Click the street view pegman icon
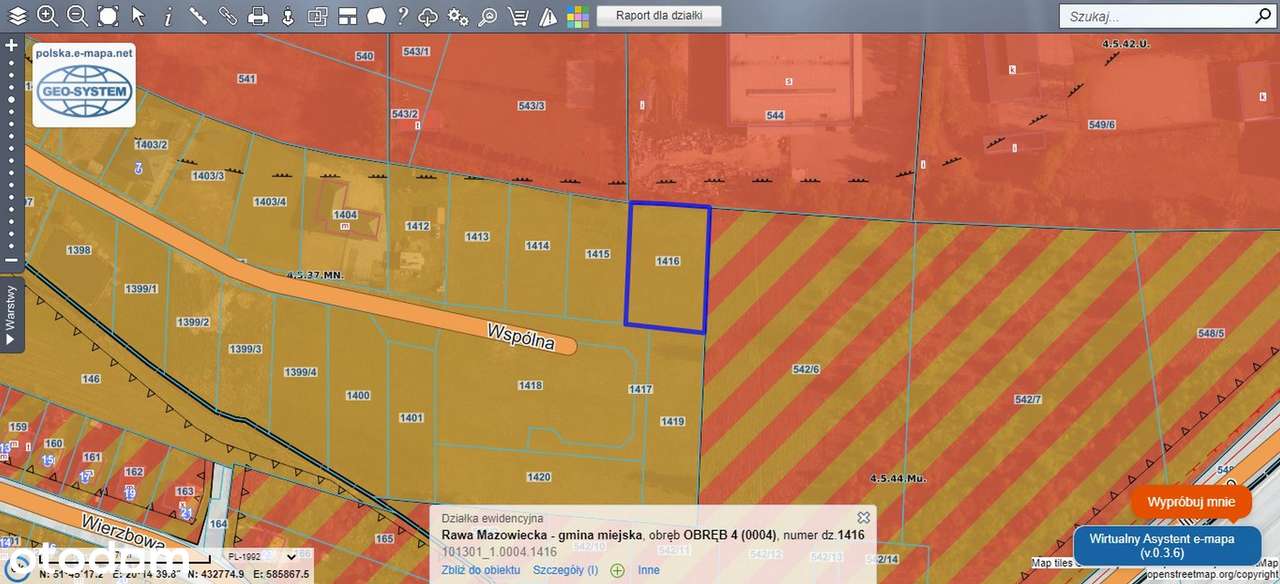The height and width of the screenshot is (584, 1280). (288, 15)
